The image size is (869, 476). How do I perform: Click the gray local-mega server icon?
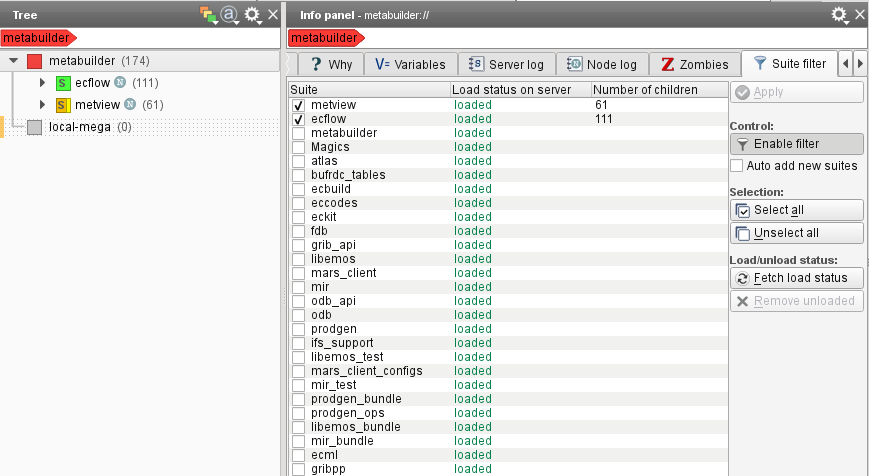click(35, 127)
